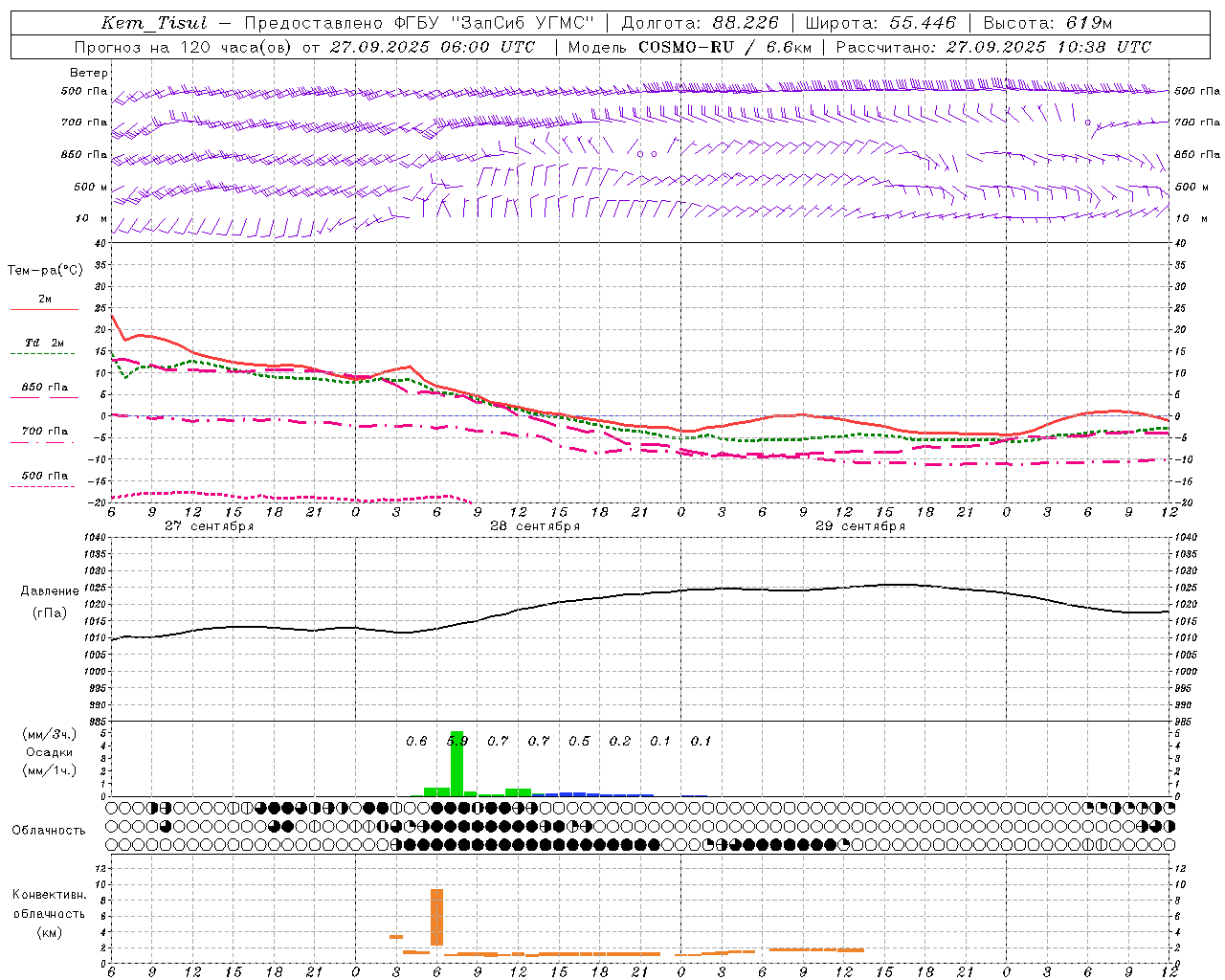This screenshot has width=1225, height=980.
Task: Select the Td 2м dew point legend entry
Action: [44, 344]
